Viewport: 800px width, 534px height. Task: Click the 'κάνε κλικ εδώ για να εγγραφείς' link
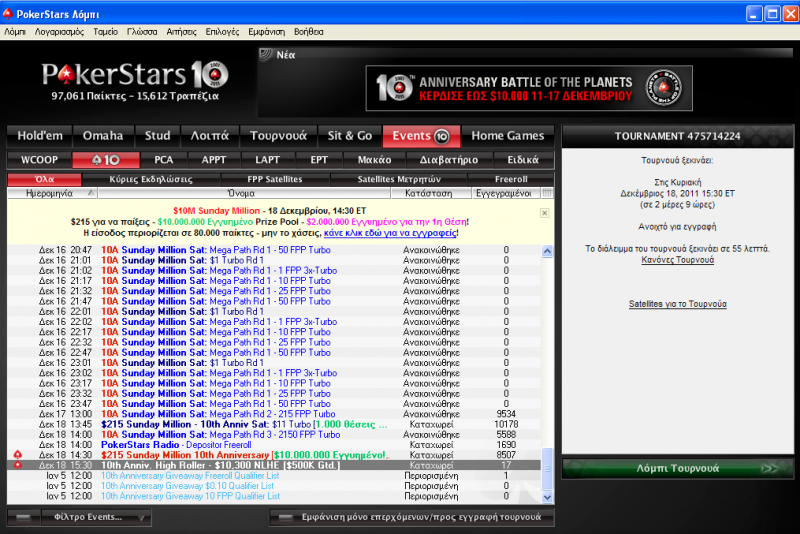click(390, 233)
